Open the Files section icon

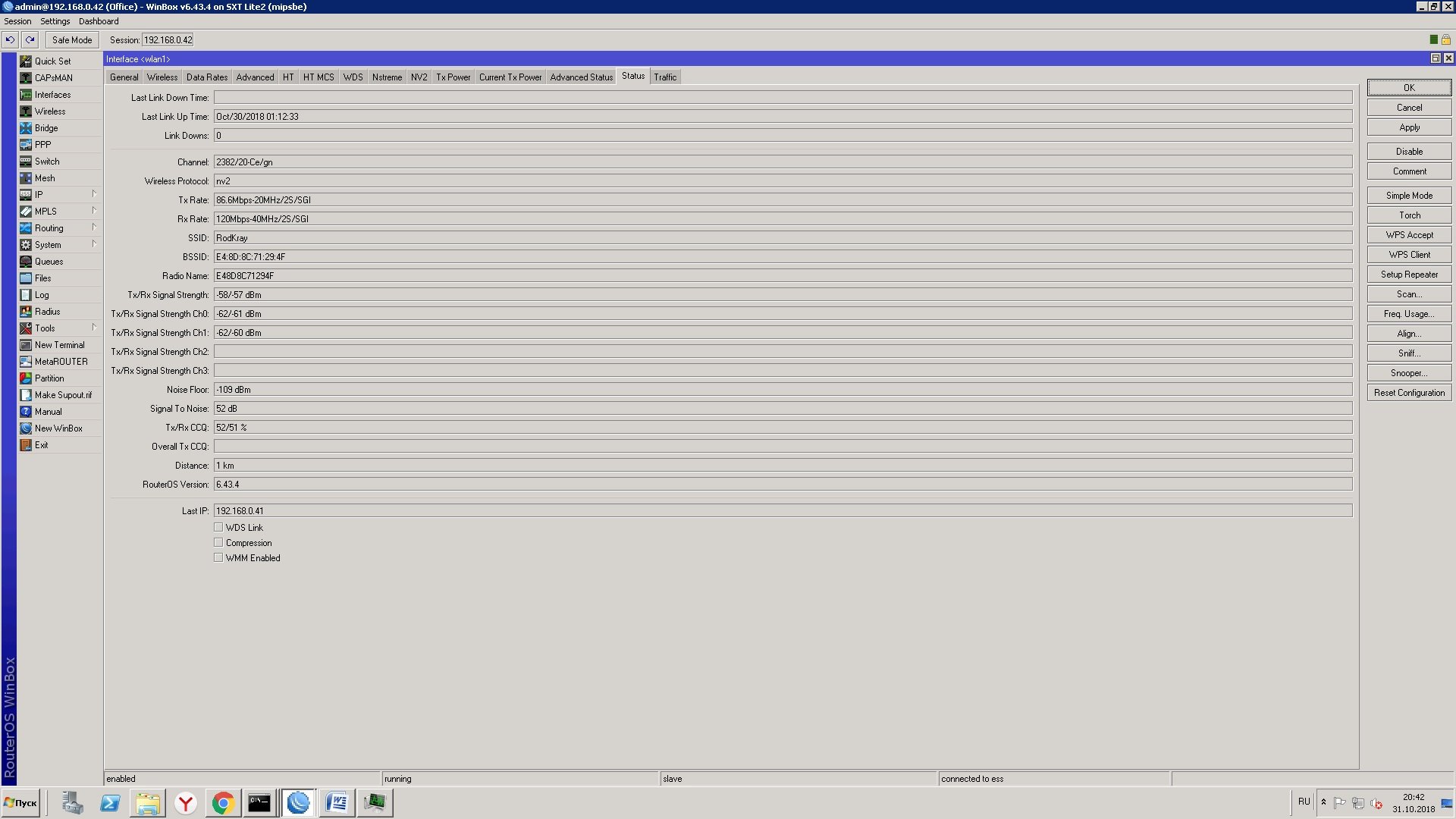(x=26, y=278)
